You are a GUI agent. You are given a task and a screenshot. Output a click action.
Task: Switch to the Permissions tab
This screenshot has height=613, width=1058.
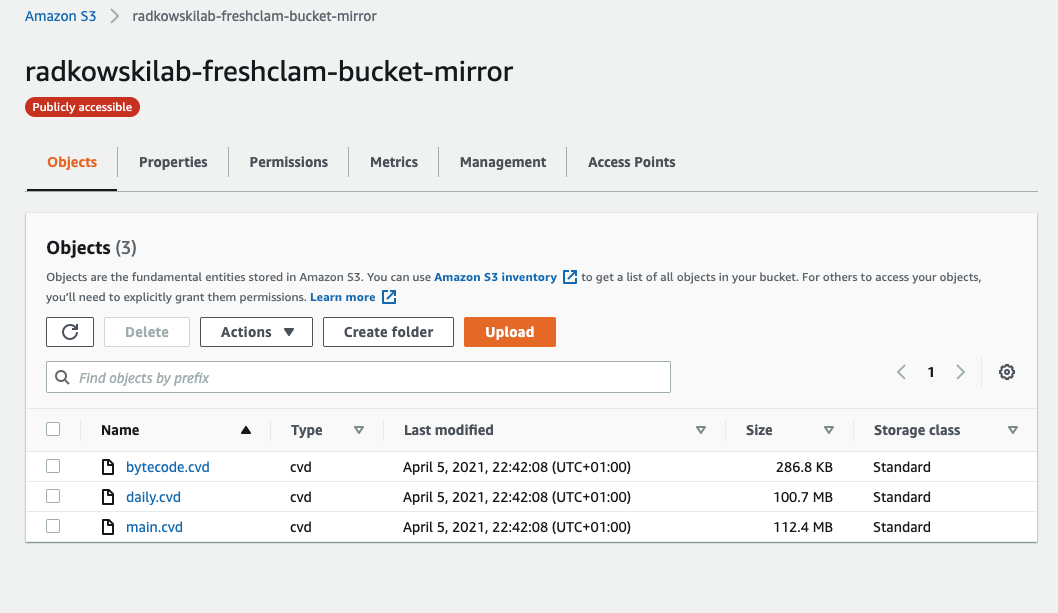tap(289, 162)
